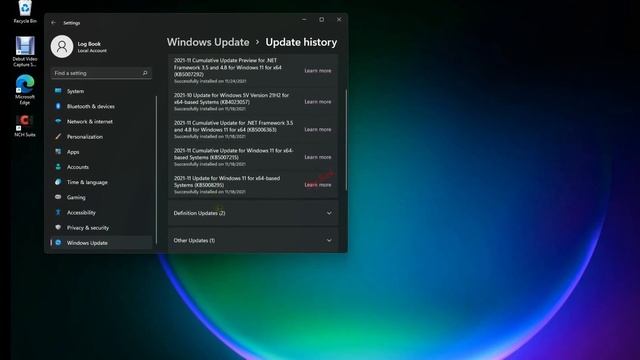This screenshot has width=640, height=360.
Task: Click the Update history heading
Action: pyautogui.click(x=301, y=42)
